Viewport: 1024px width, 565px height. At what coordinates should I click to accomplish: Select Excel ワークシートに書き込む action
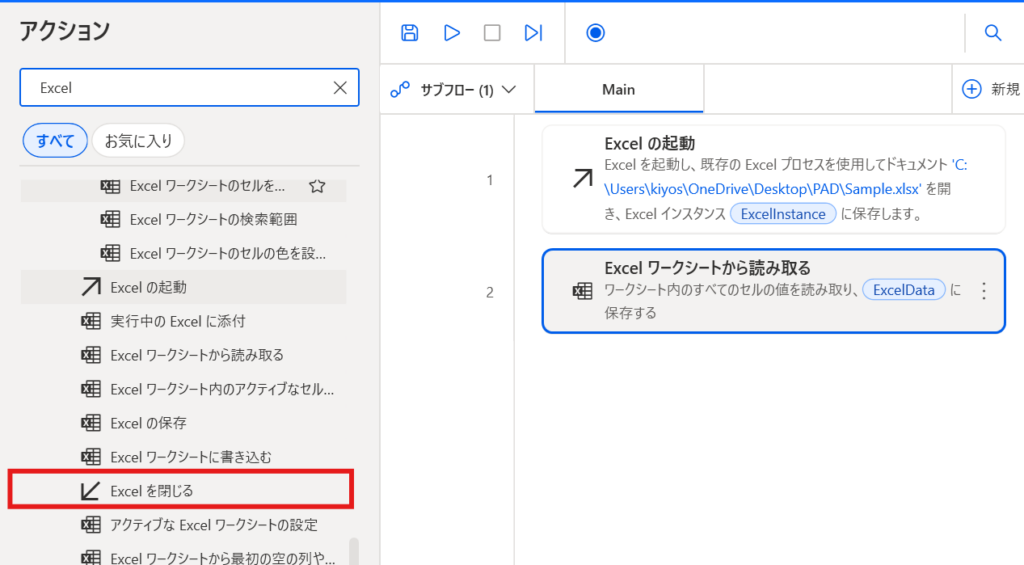(x=184, y=457)
